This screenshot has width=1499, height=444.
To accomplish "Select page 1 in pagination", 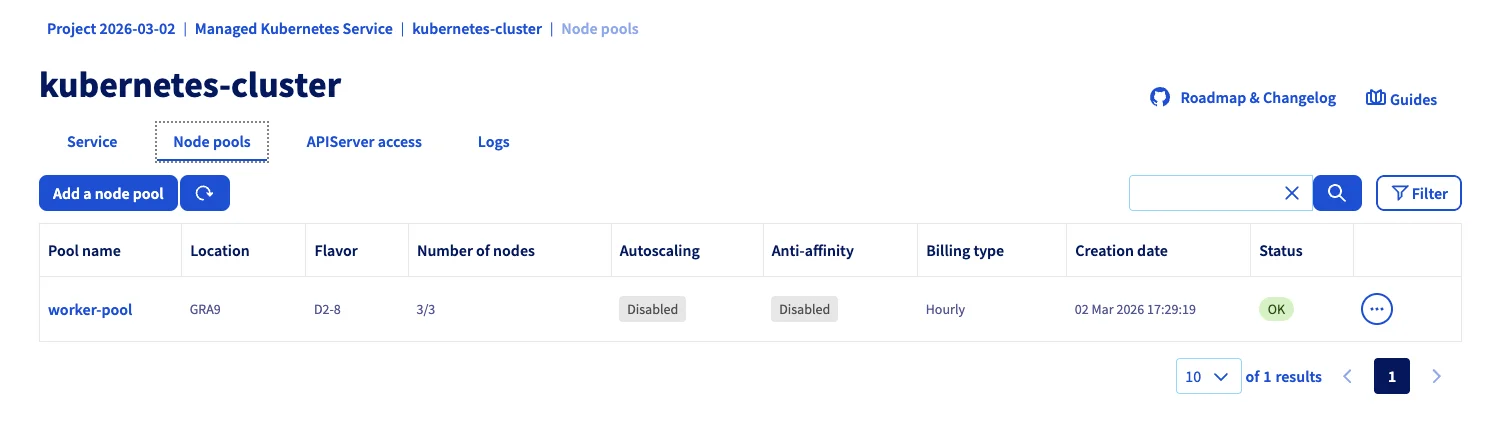I will [1392, 377].
